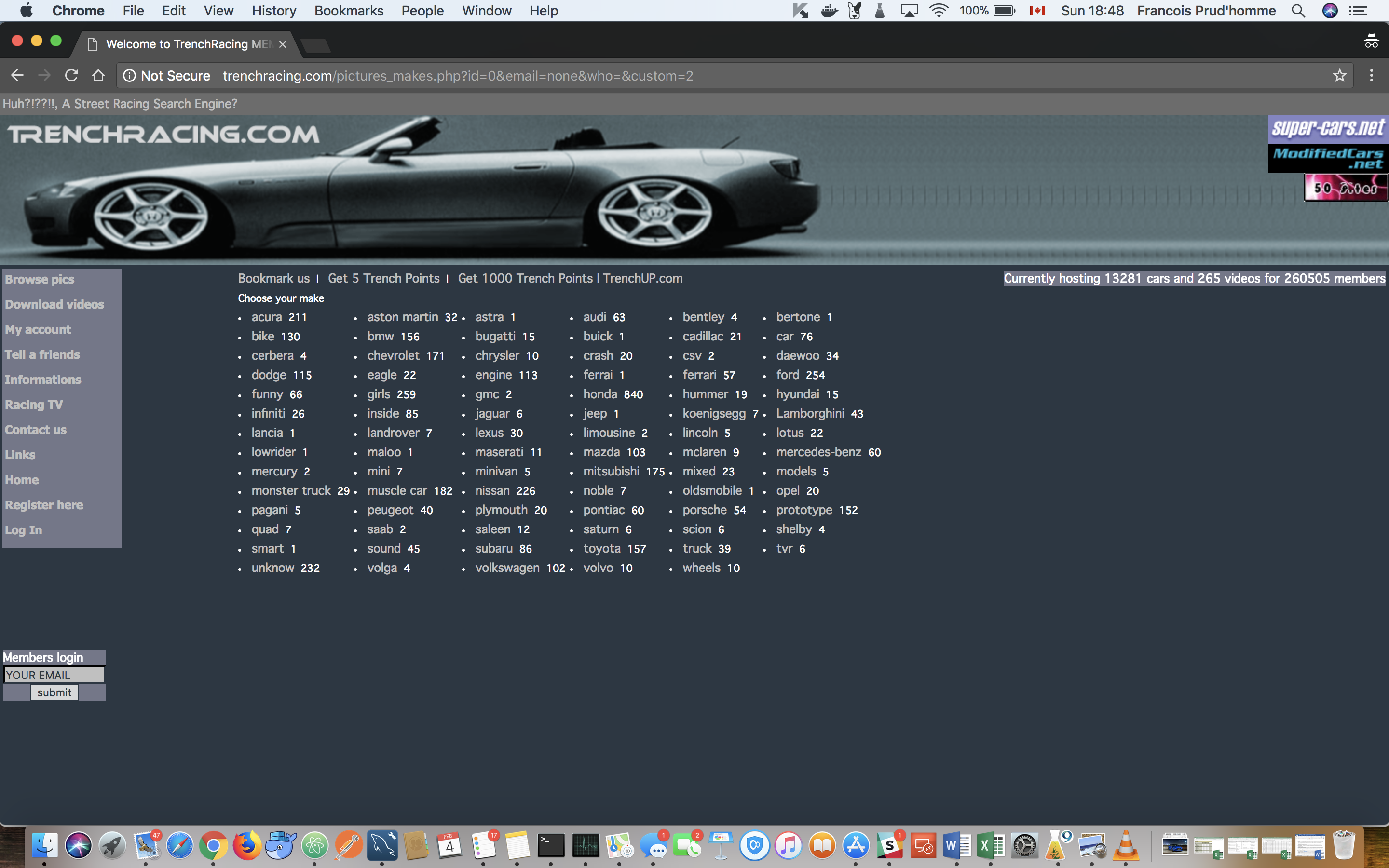Open the browser home page
Image resolution: width=1389 pixels, height=868 pixels.
pos(98,75)
